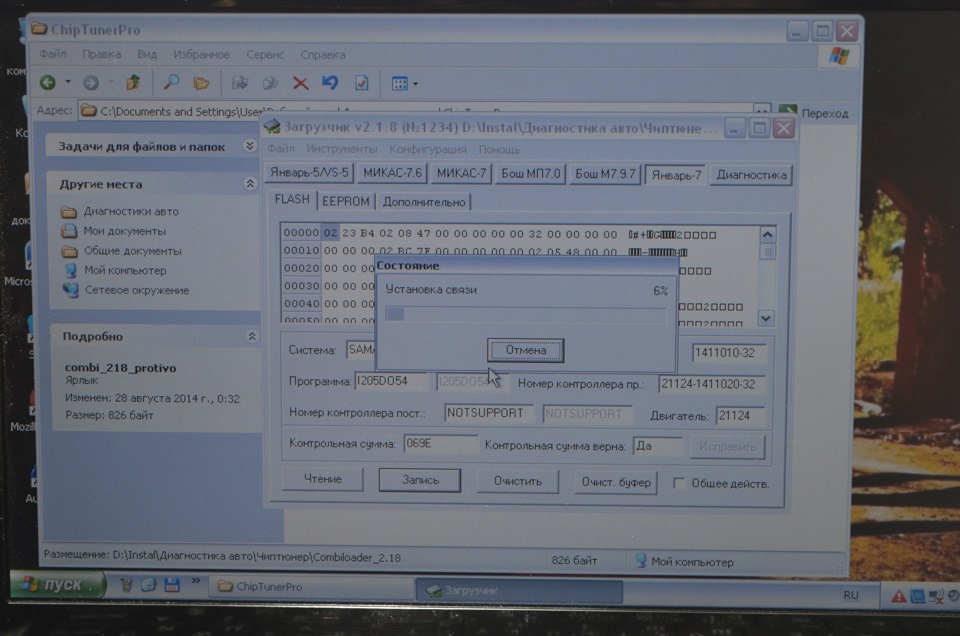Screen dimensions: 960x636
Task: Open the Инструменты menu in Загрузчик
Action: pos(341,149)
